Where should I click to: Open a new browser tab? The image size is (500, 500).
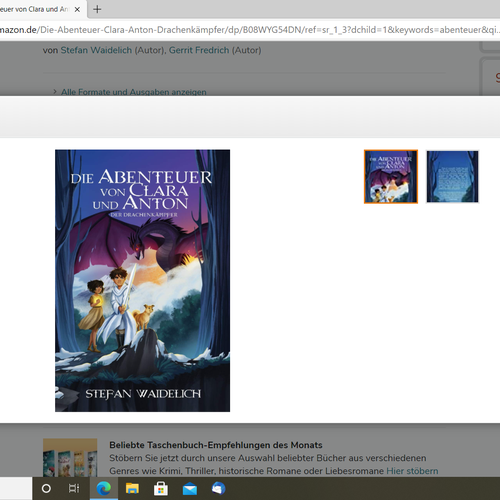point(97,9)
